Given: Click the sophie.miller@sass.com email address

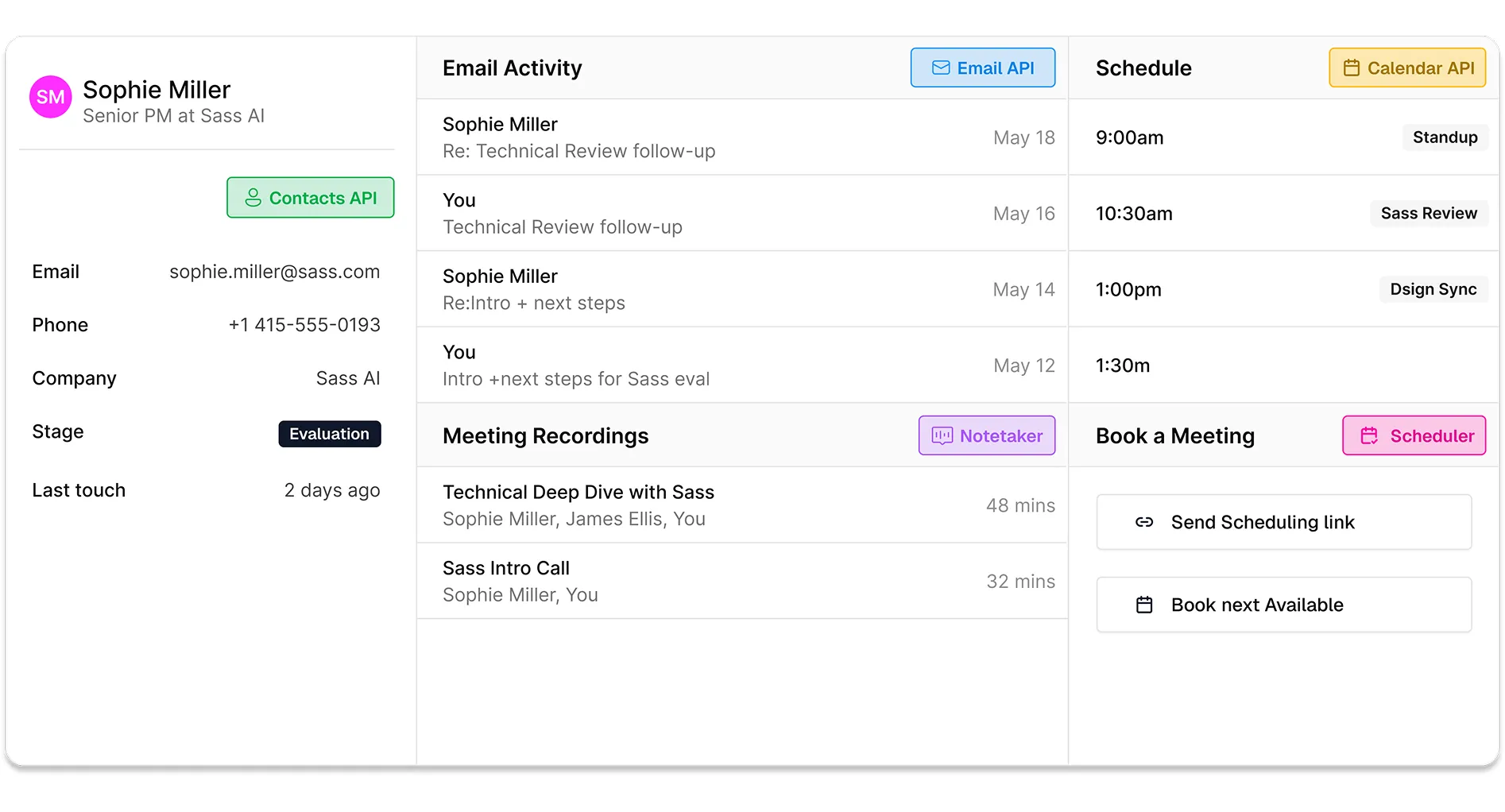Looking at the screenshot, I should 274,272.
